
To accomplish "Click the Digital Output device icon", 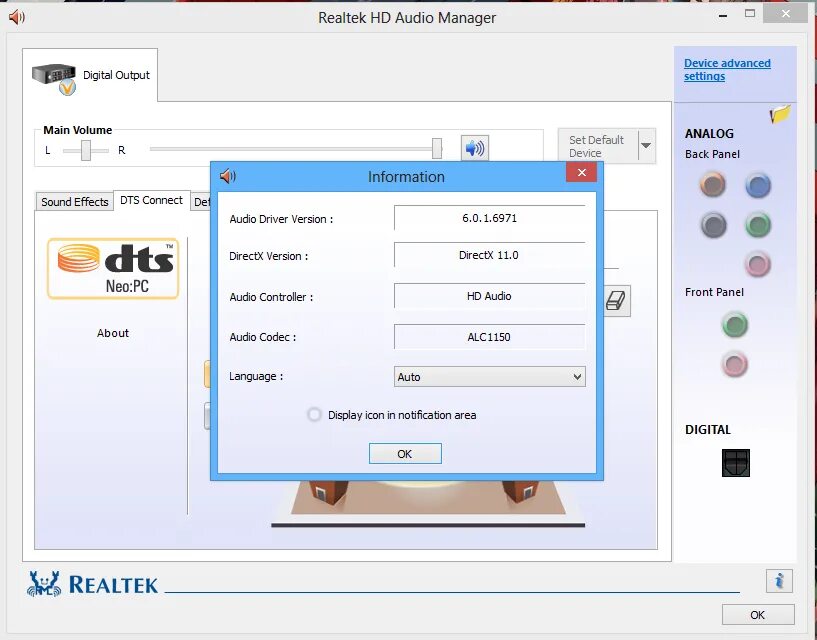I will 54,78.
